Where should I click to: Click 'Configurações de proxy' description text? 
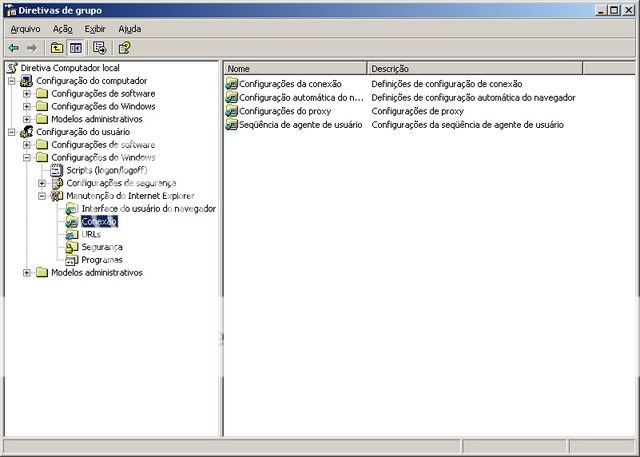[x=418, y=111]
